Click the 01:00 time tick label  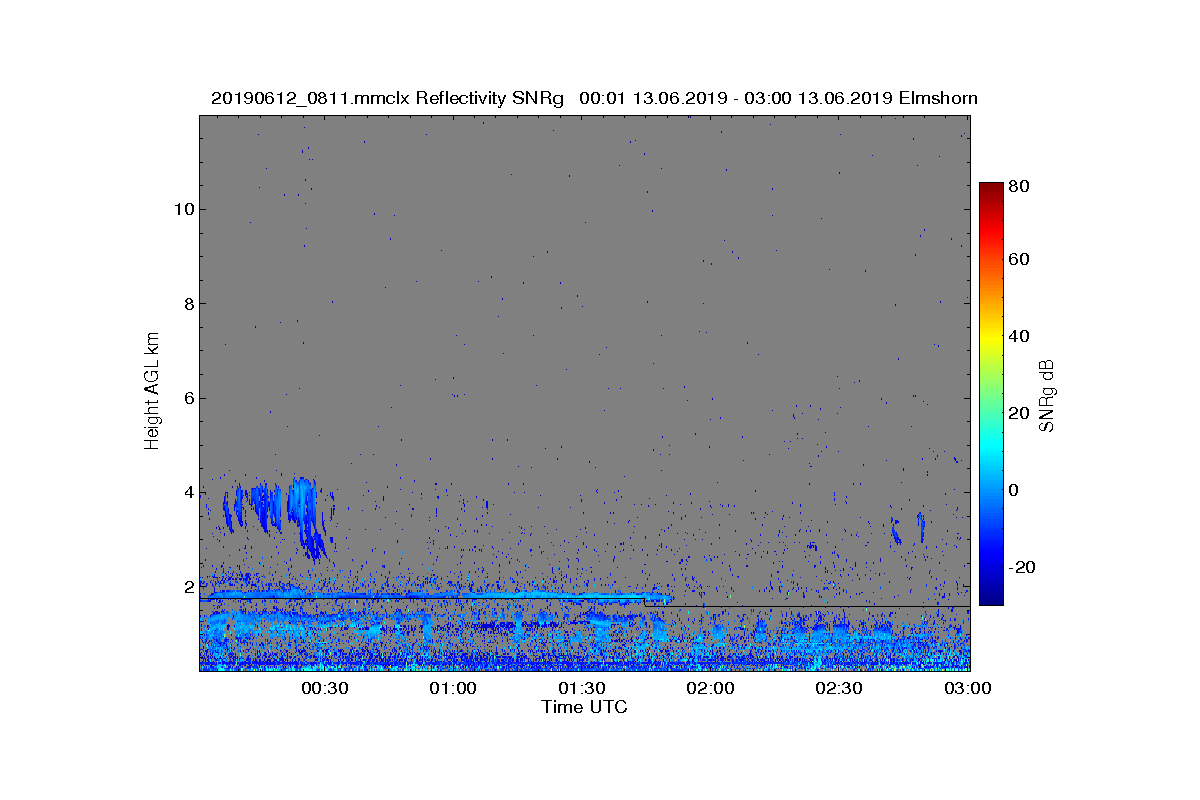453,688
